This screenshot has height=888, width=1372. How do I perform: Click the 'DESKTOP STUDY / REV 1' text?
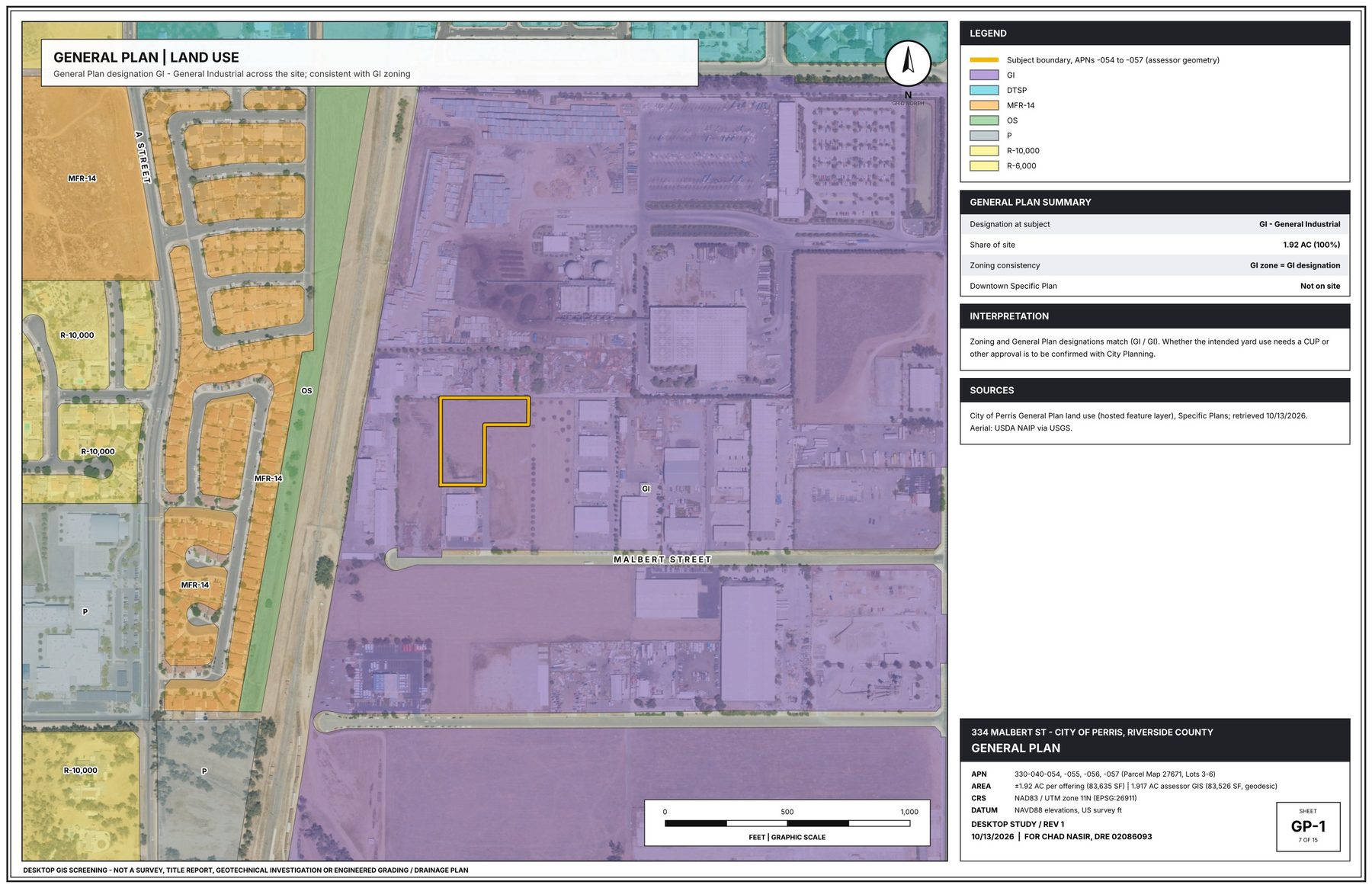tap(1018, 825)
